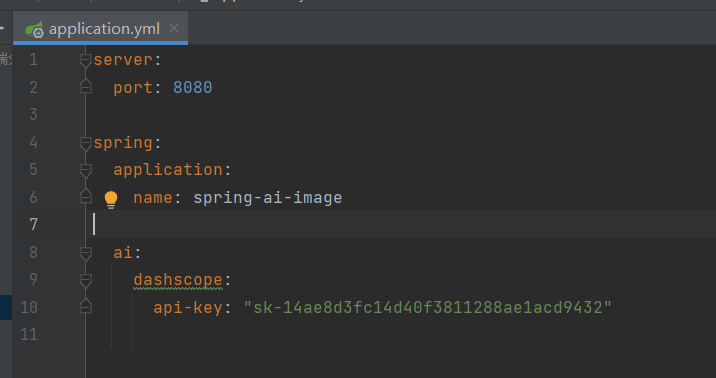The image size is (716, 378).
Task: Collapse the server block fold marker
Action: 85,60
